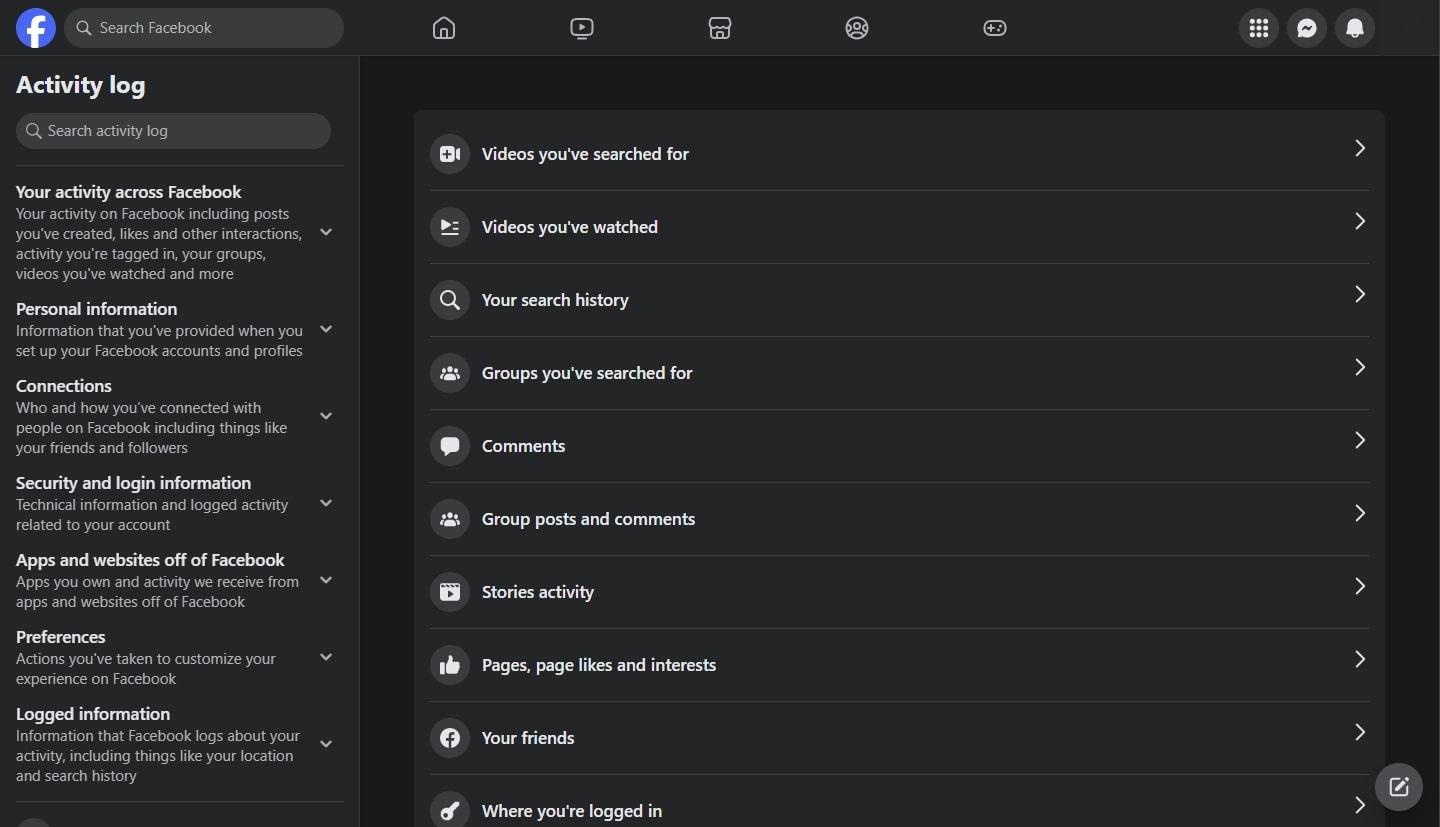Open the notifications bell icon

pos(1355,28)
